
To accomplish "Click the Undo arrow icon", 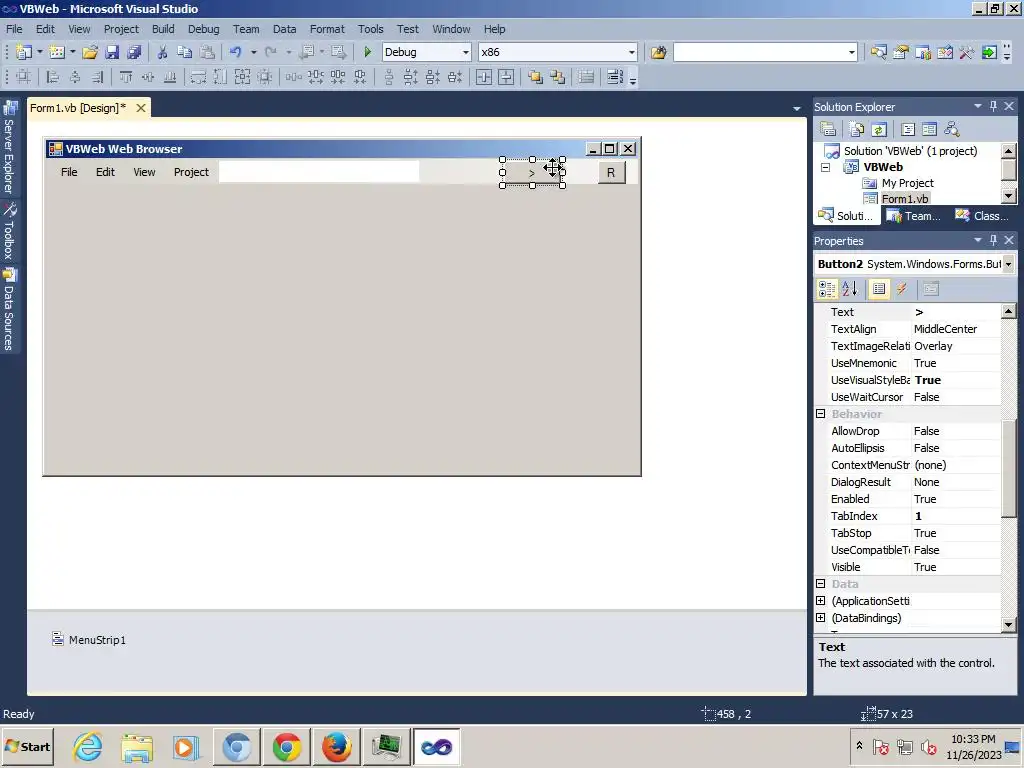I will [x=236, y=52].
